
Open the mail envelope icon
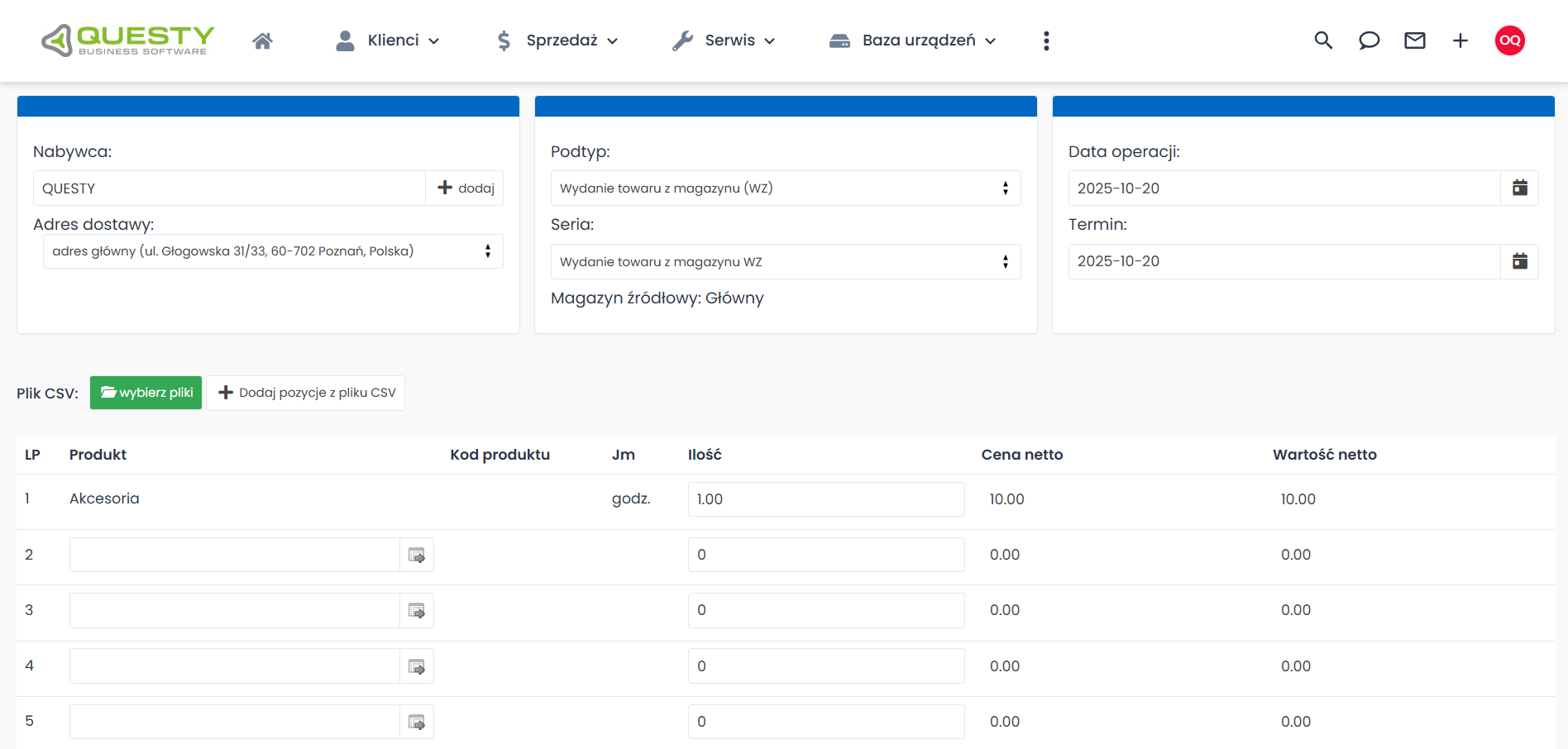[x=1414, y=41]
